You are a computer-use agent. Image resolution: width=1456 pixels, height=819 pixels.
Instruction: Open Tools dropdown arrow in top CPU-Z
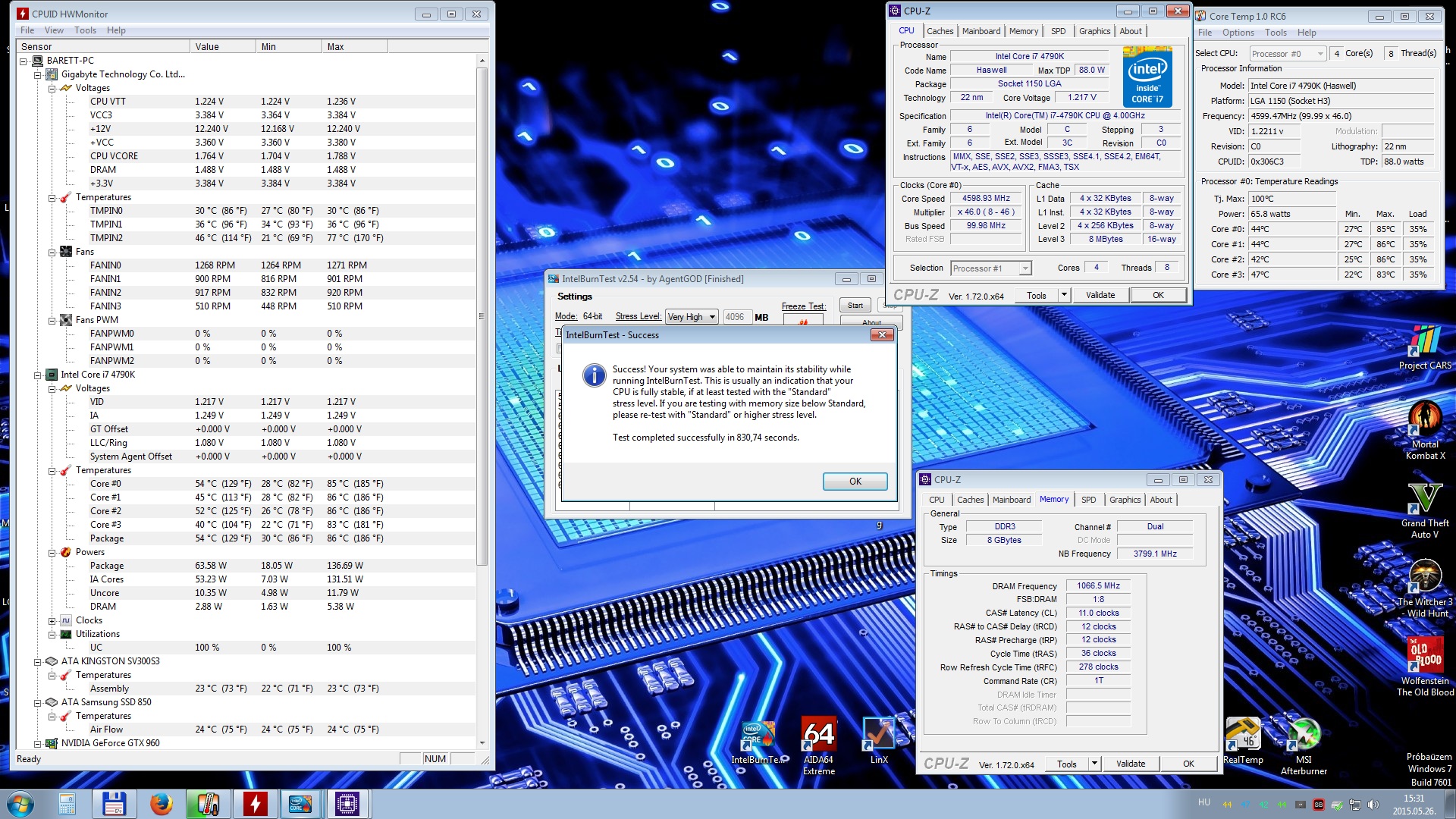click(1064, 295)
